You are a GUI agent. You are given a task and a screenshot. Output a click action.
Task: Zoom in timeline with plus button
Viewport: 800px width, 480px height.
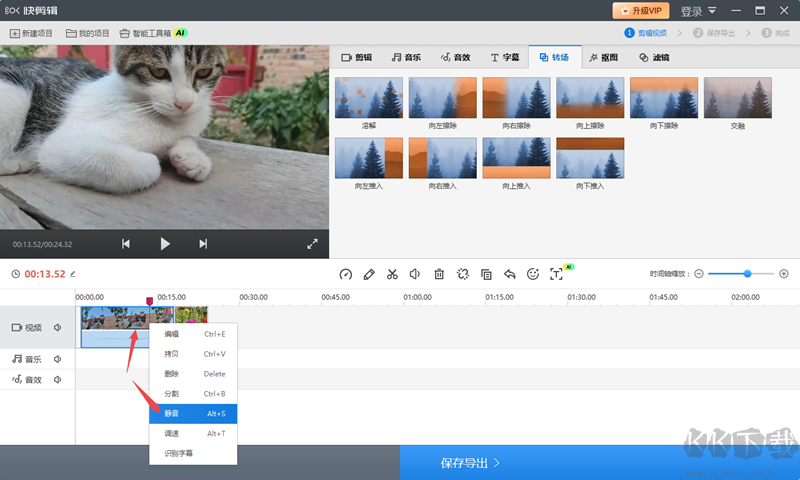click(x=784, y=274)
